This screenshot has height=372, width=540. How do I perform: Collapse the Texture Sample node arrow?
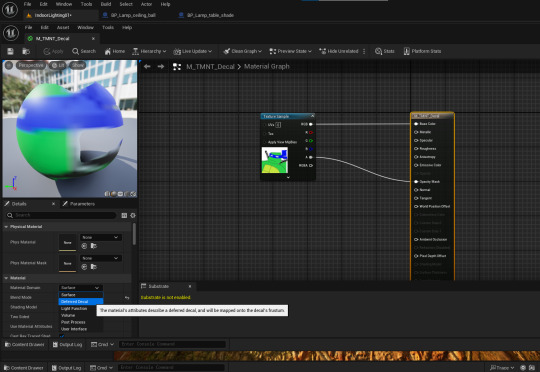click(x=312, y=116)
